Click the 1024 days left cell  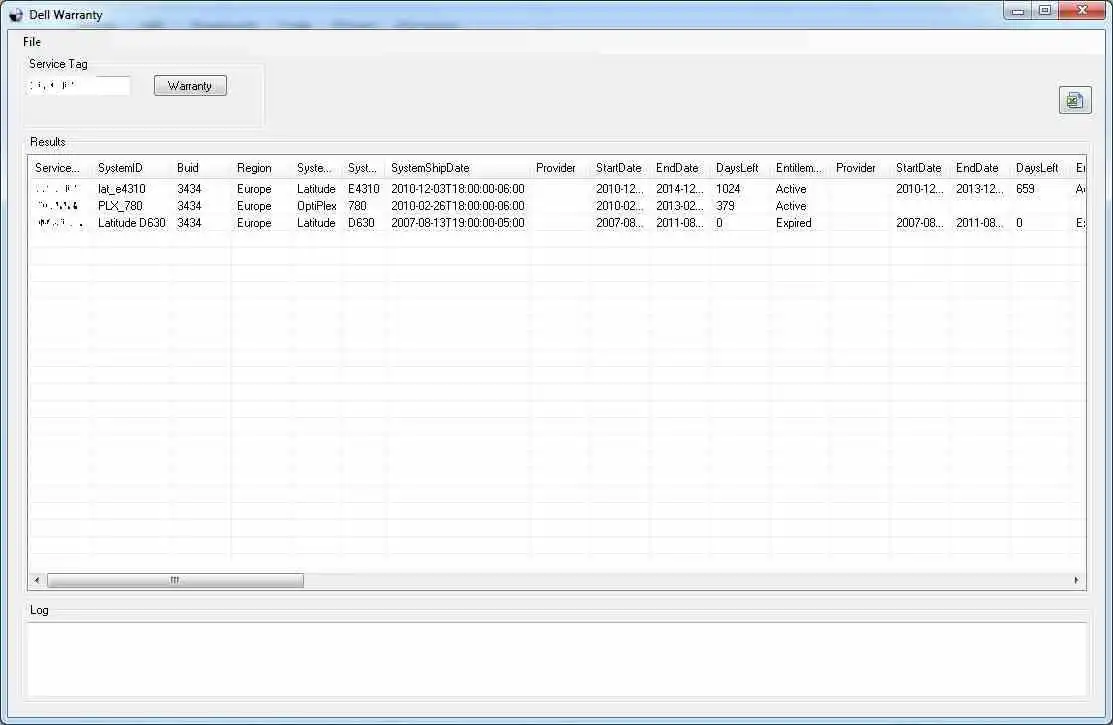(x=728, y=189)
